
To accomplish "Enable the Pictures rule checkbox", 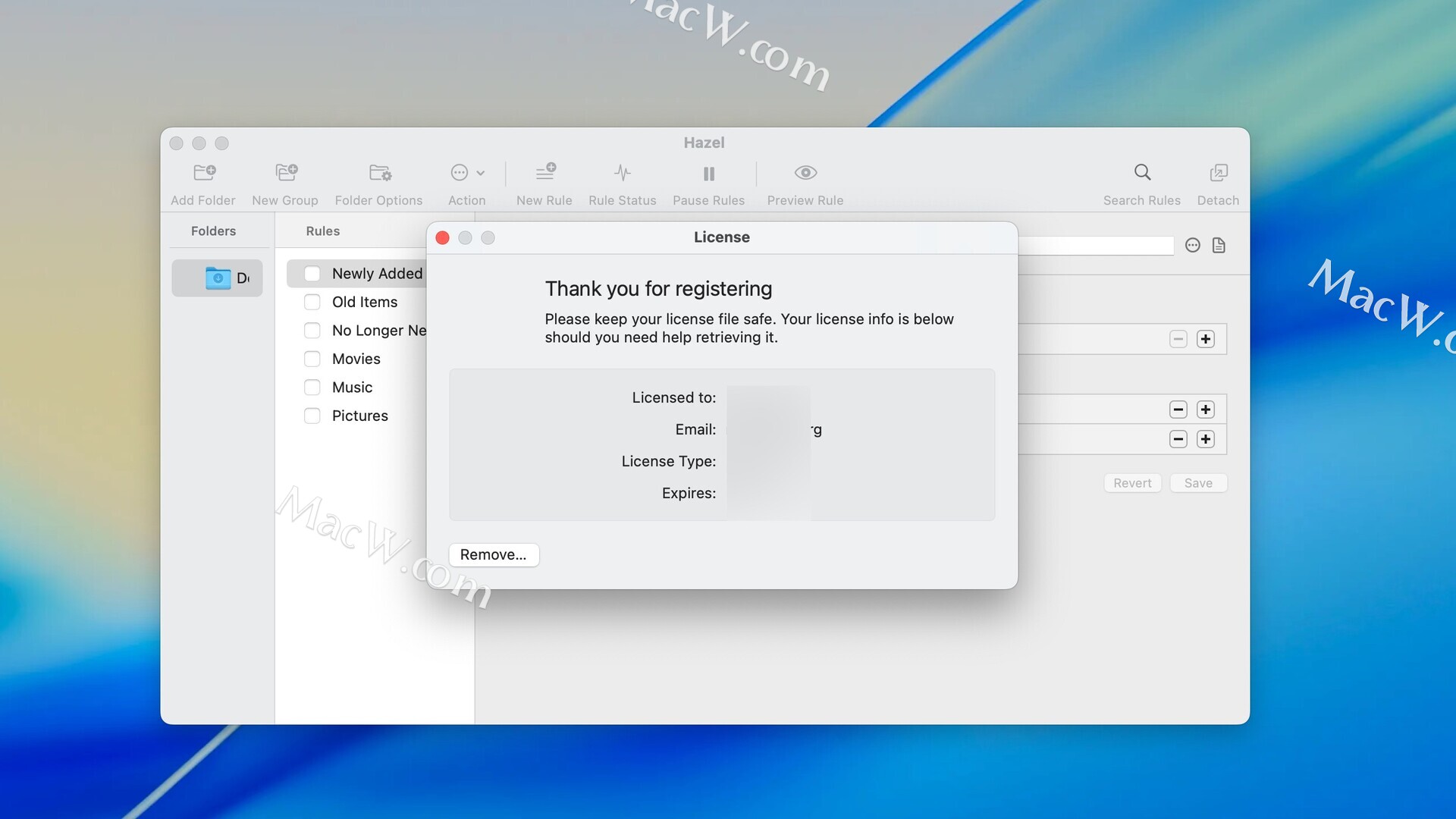I will tap(312, 416).
